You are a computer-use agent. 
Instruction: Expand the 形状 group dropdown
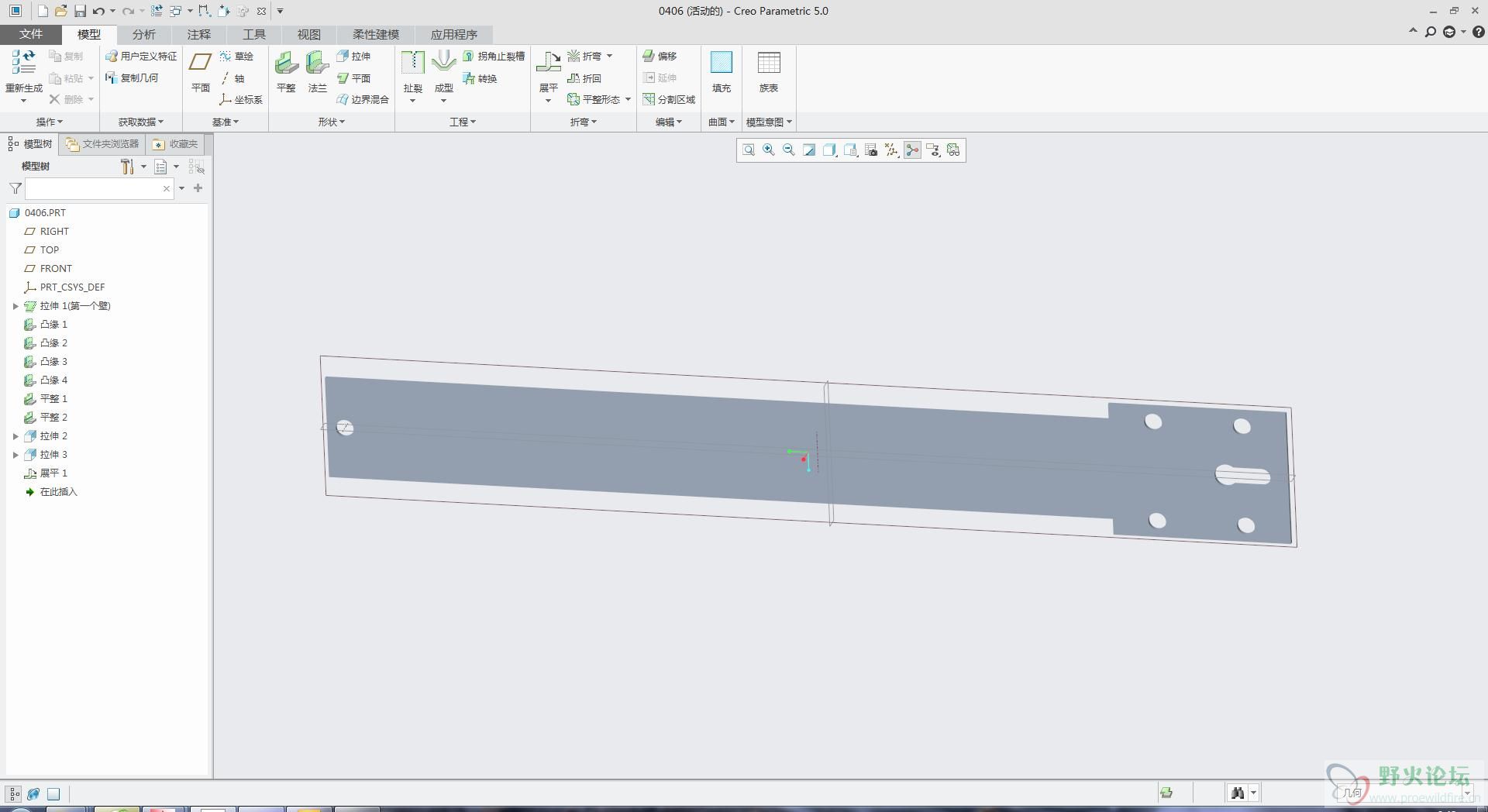(332, 122)
